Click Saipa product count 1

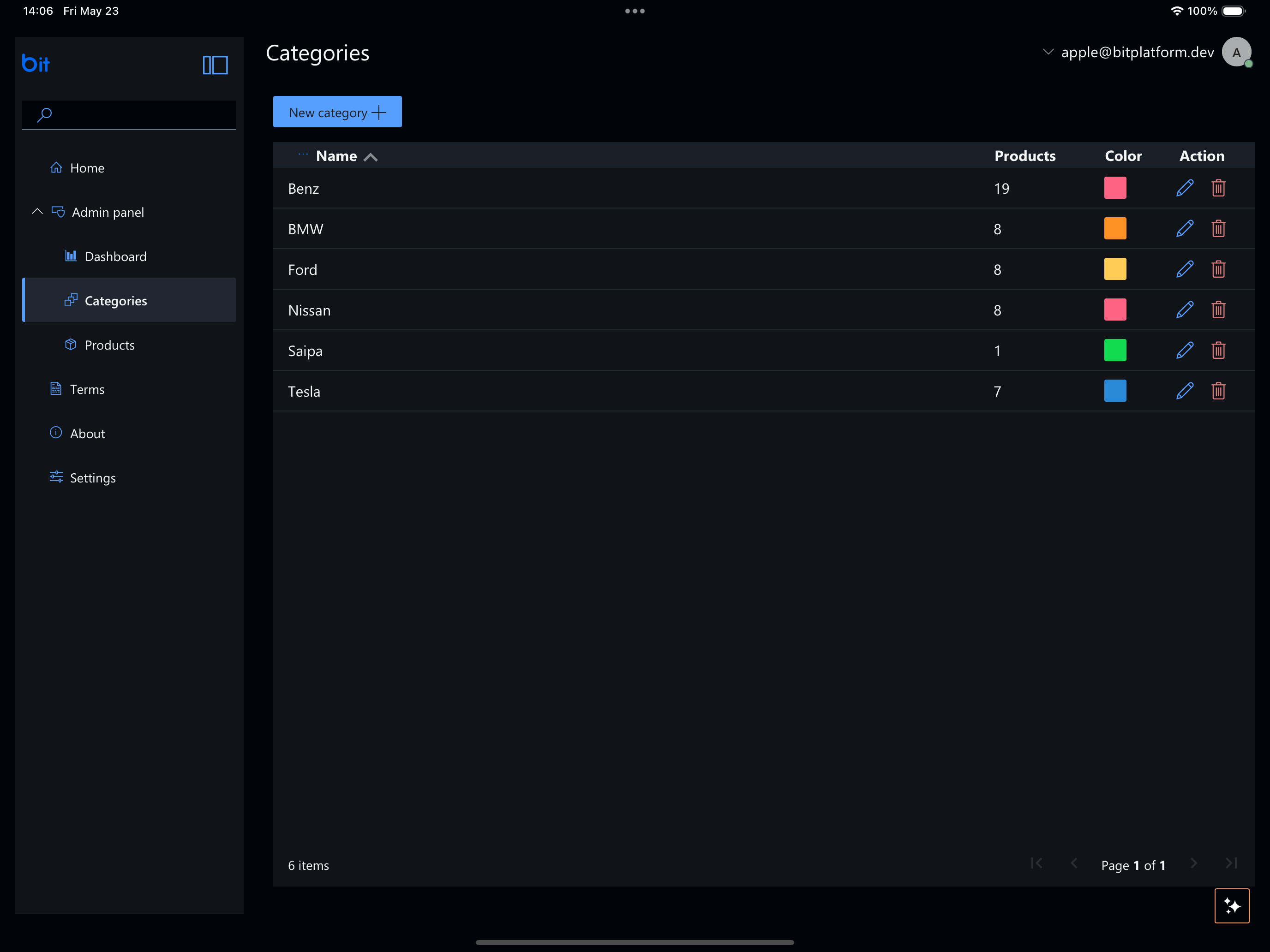click(x=998, y=351)
